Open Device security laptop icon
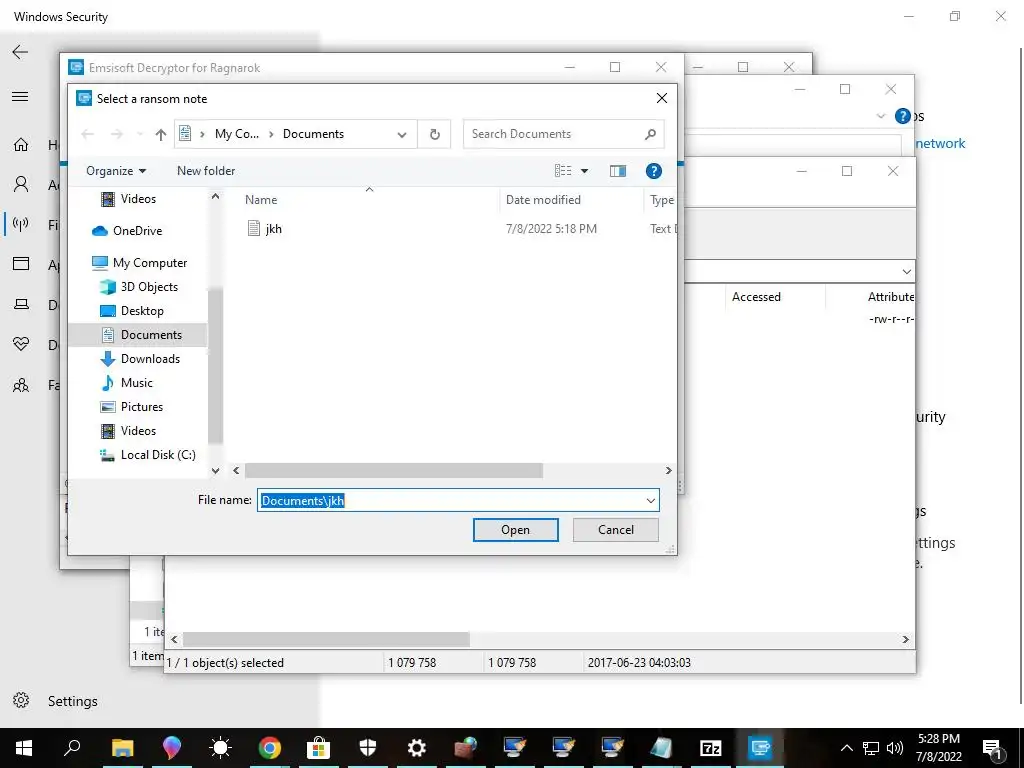 point(21,304)
